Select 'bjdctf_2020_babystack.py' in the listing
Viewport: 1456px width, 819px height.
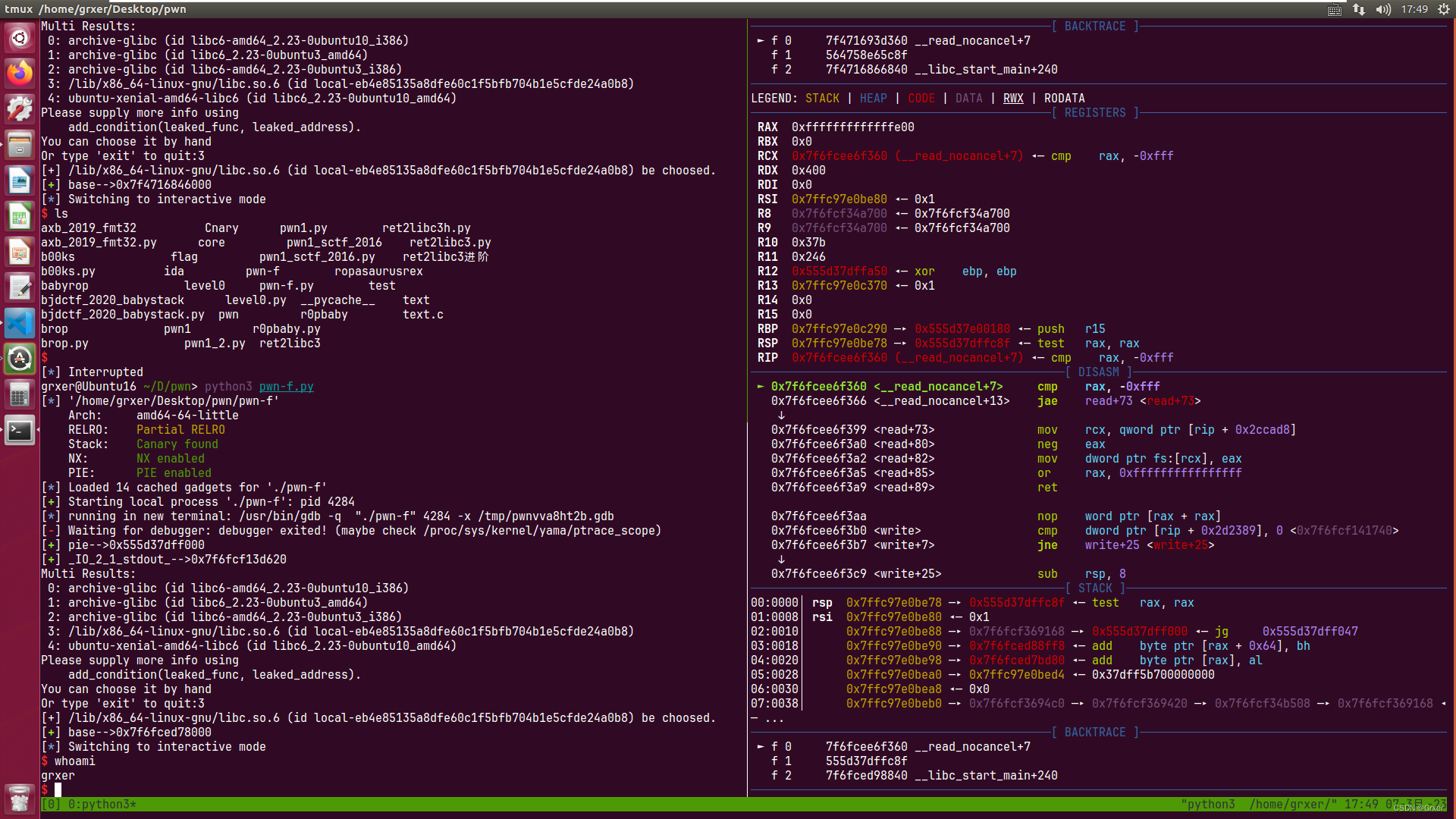(123, 314)
